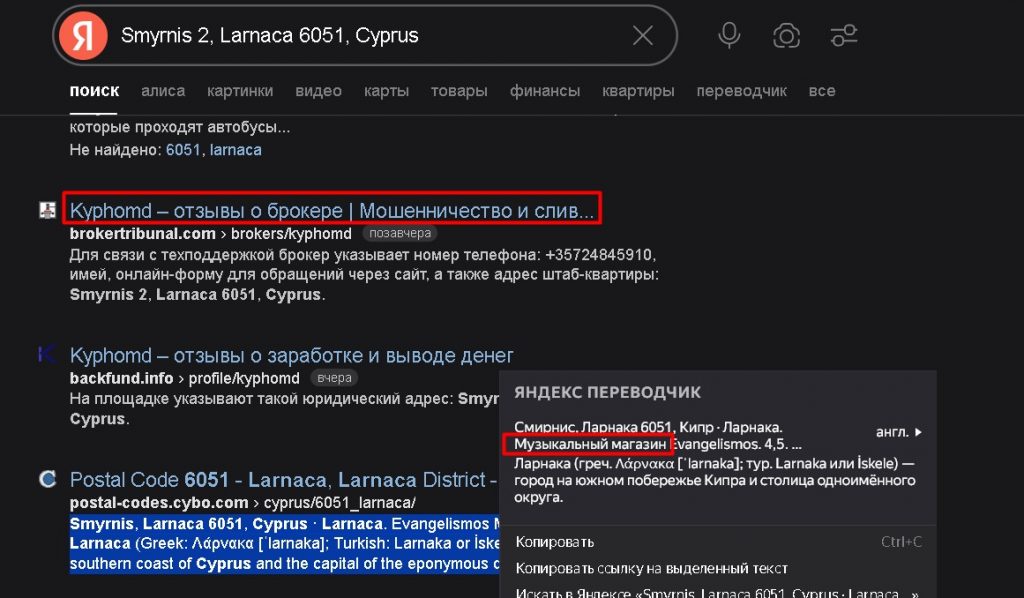Click inside the search input field

point(300,34)
